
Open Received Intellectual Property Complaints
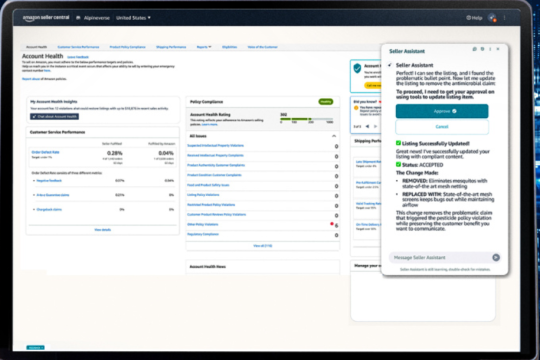pos(215,156)
